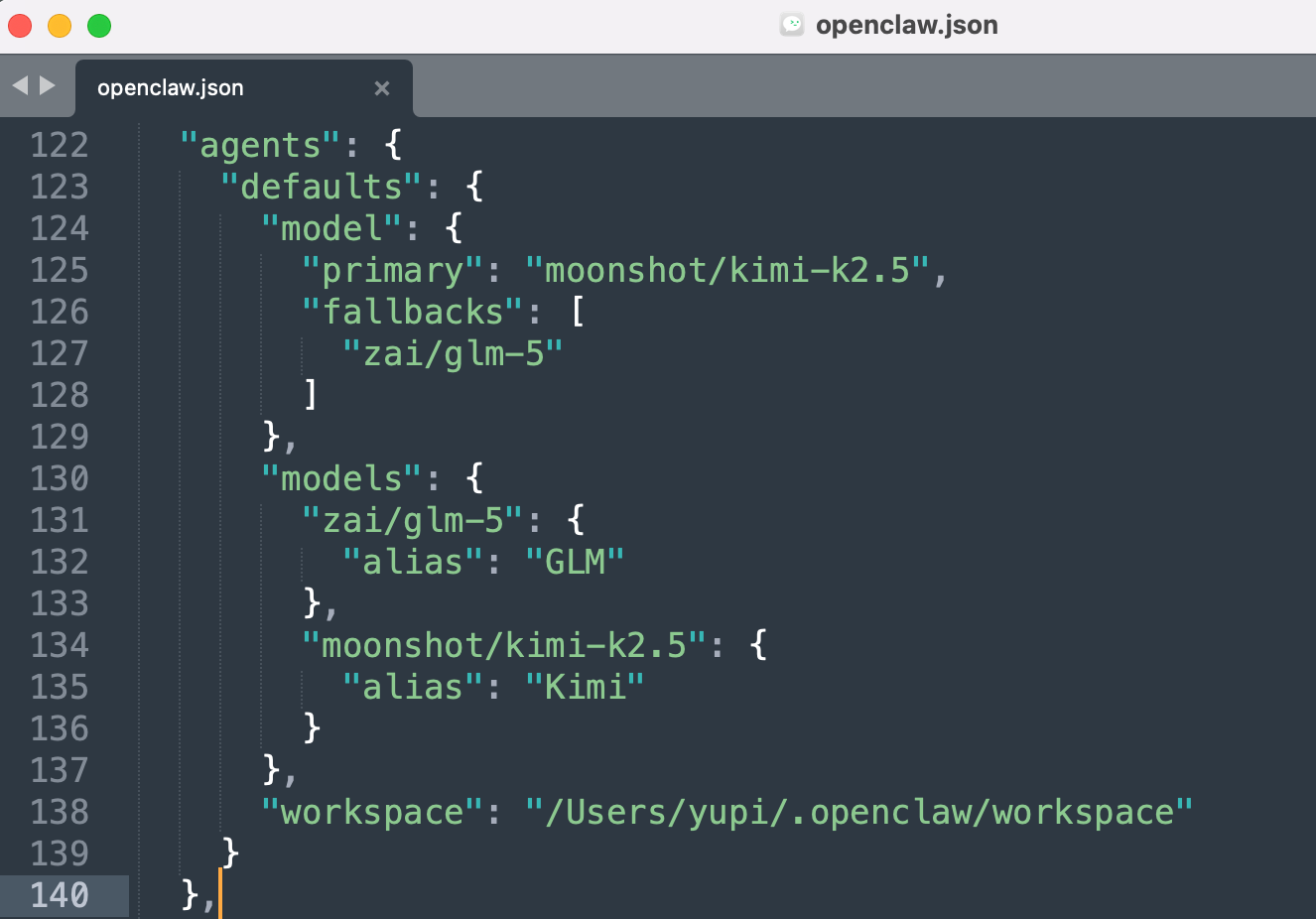The width and height of the screenshot is (1316, 919).
Task: Click the forward navigation arrow in tab bar
Action: tap(47, 86)
